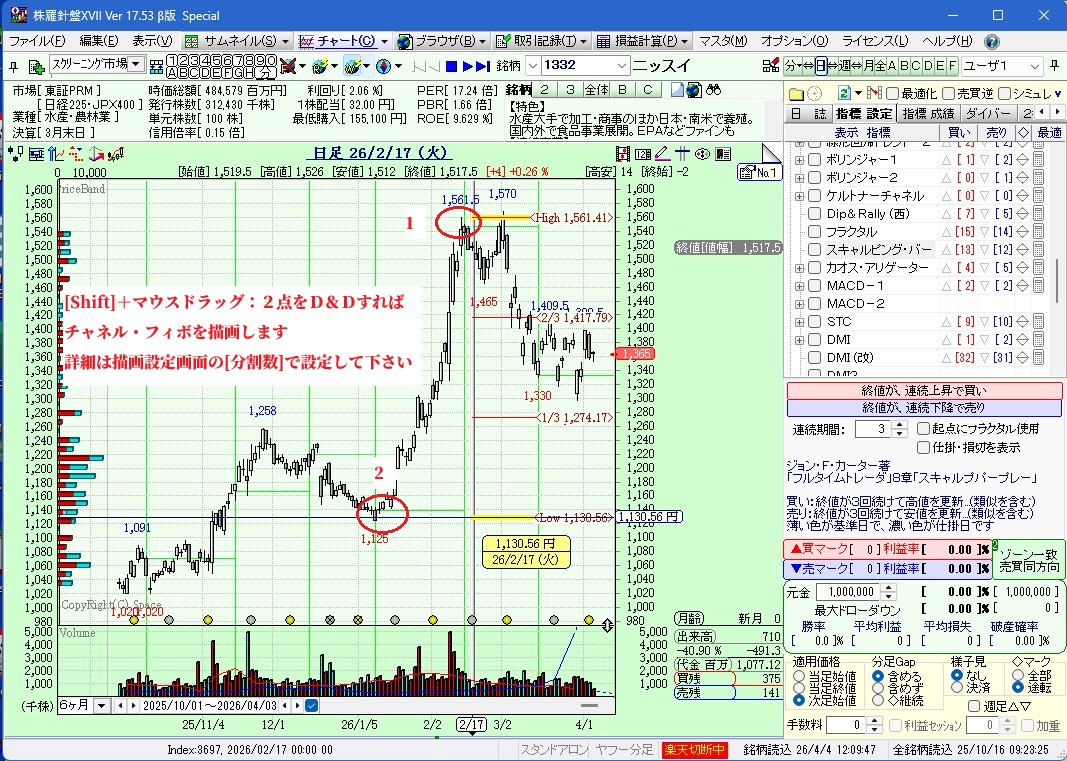
Task: Click the ゾーン一致 売買同方向 button
Action: (1030, 559)
